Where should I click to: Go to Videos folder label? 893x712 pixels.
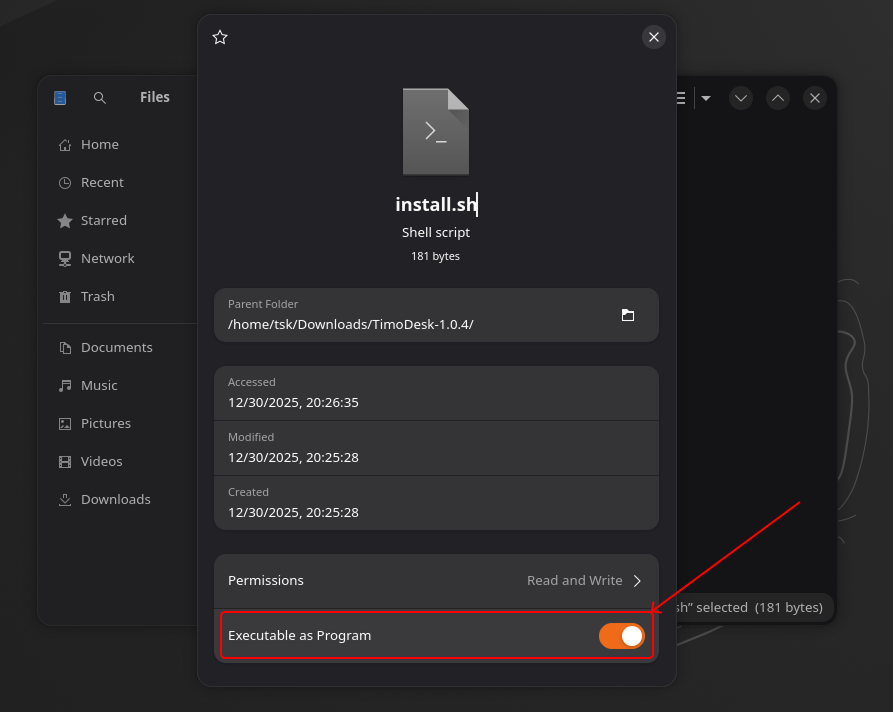point(101,461)
